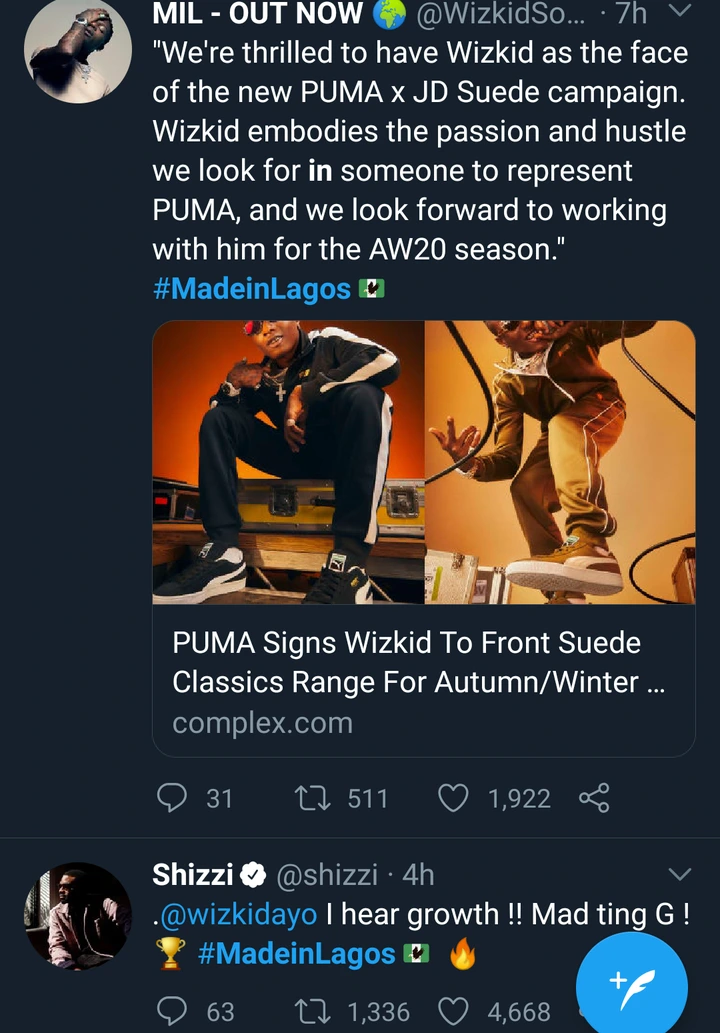Open #MadeinLagos hashtag in Shizzi's tweet
Screen dimensions: 720x1033
pyautogui.click(x=296, y=954)
